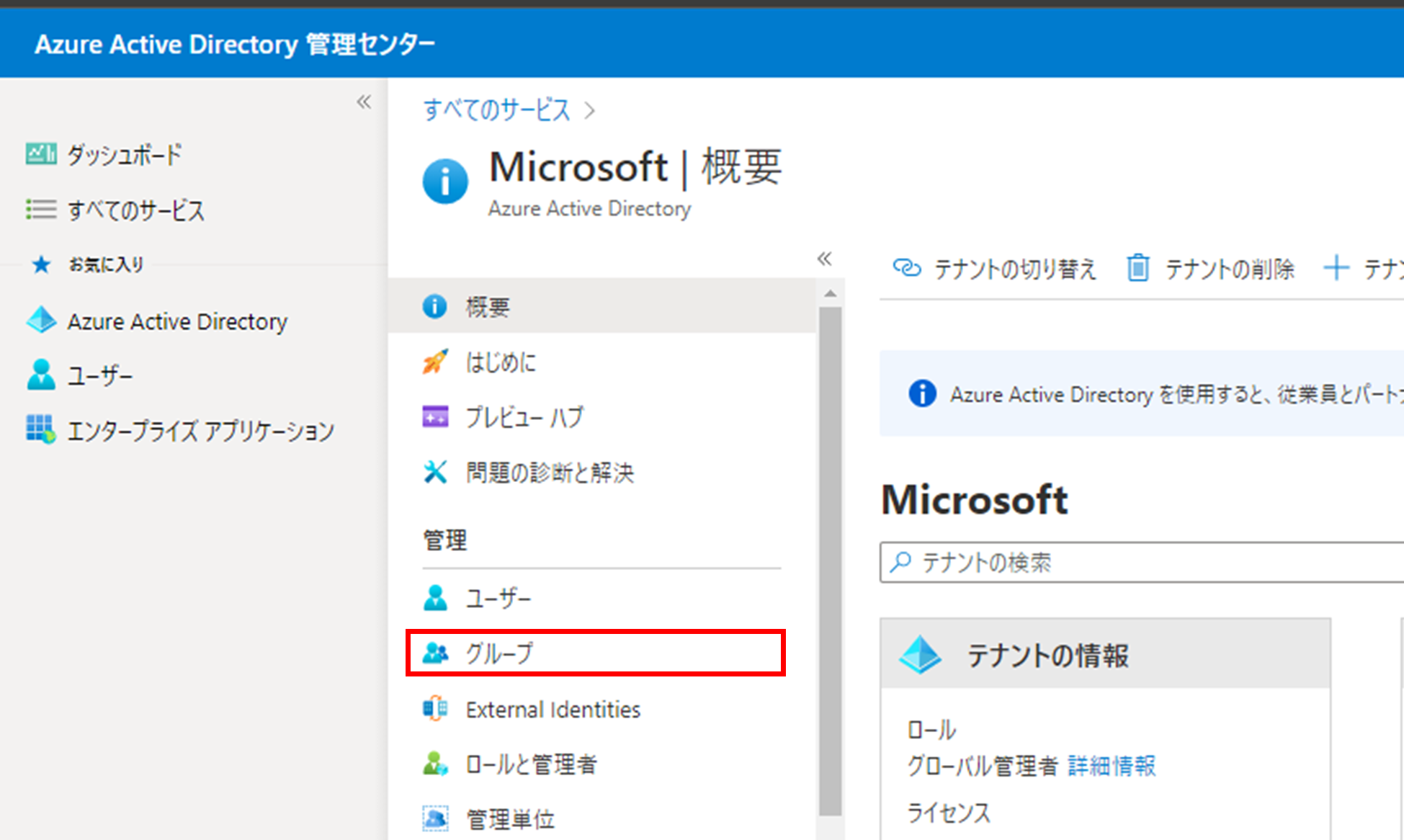Click the すべてのサービス list icon in sidebar
The height and width of the screenshot is (840, 1404).
[41, 210]
